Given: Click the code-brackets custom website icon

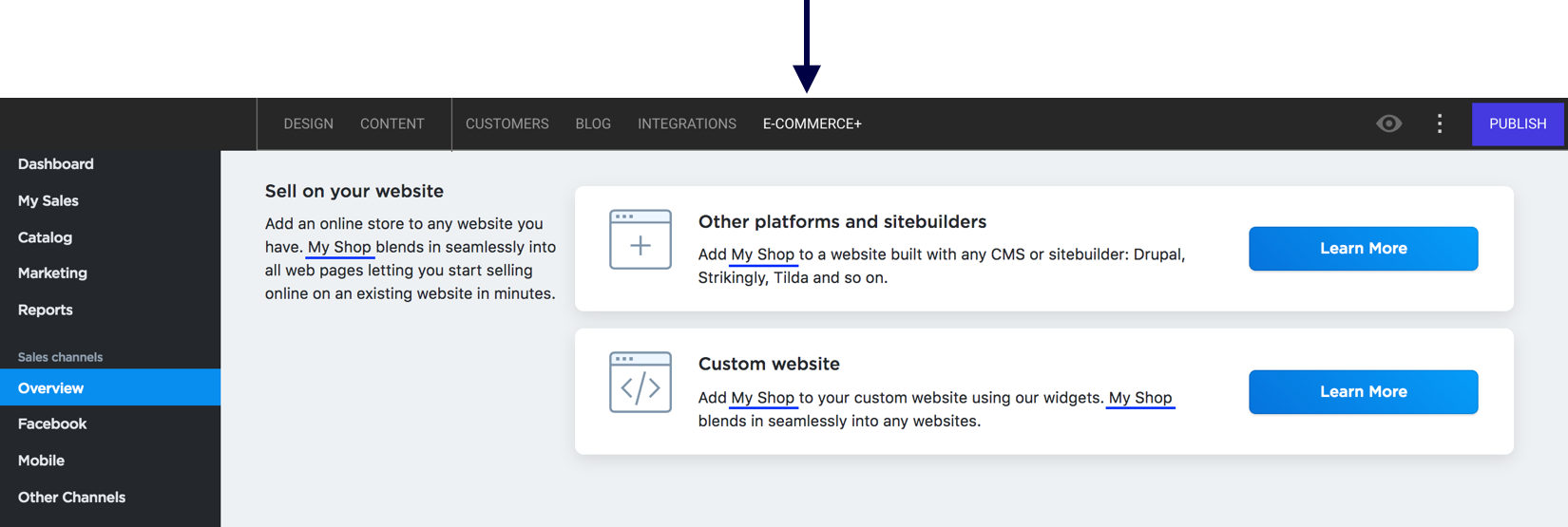Looking at the screenshot, I should pyautogui.click(x=641, y=382).
